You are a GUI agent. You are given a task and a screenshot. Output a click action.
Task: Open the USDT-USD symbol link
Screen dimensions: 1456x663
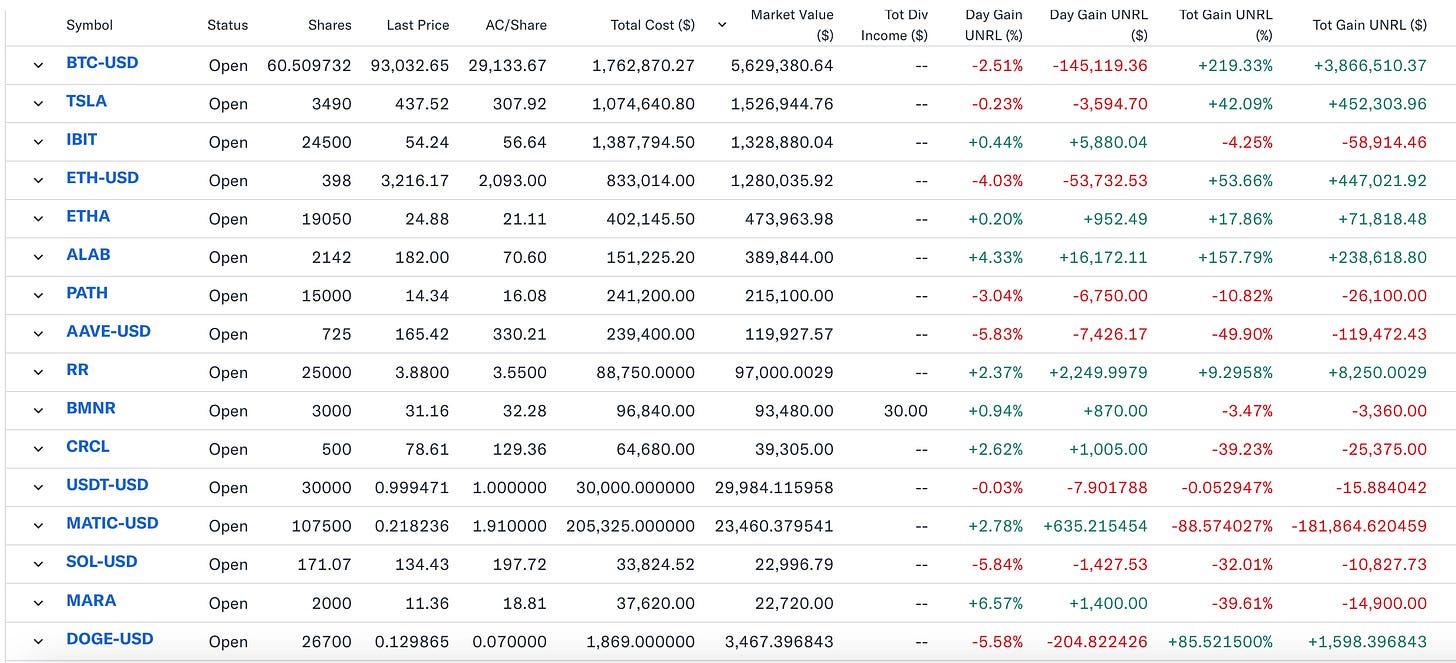tap(107, 485)
